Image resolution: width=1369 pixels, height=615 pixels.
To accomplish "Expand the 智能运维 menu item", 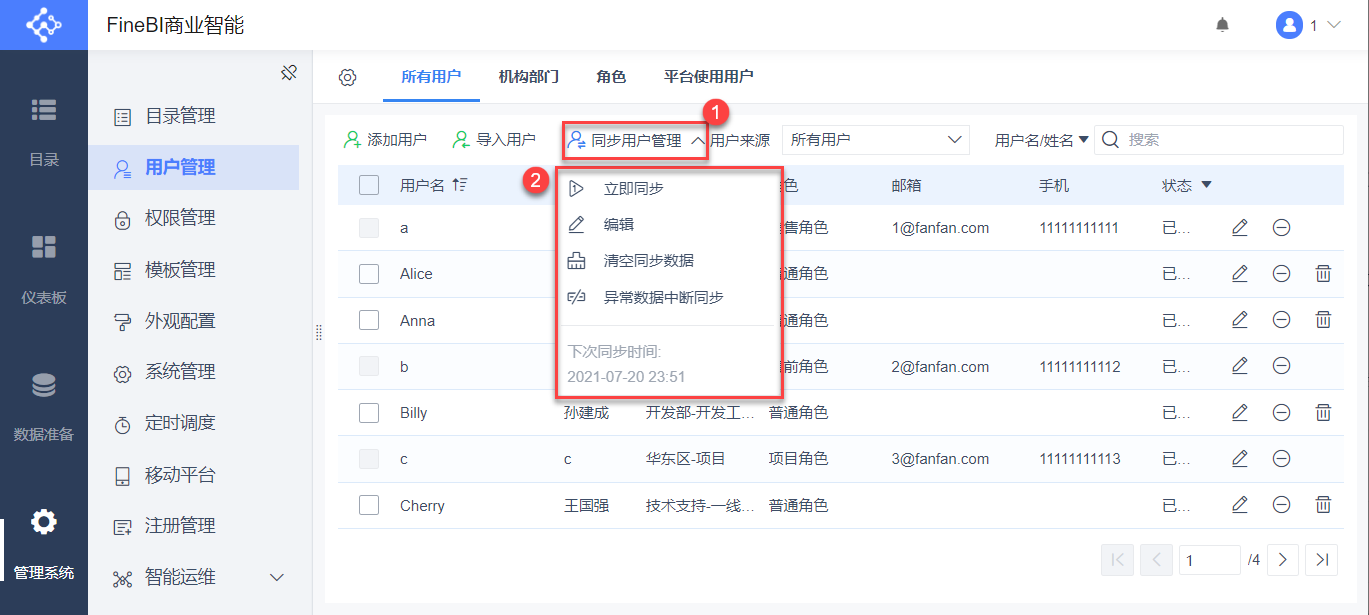I will (x=277, y=577).
